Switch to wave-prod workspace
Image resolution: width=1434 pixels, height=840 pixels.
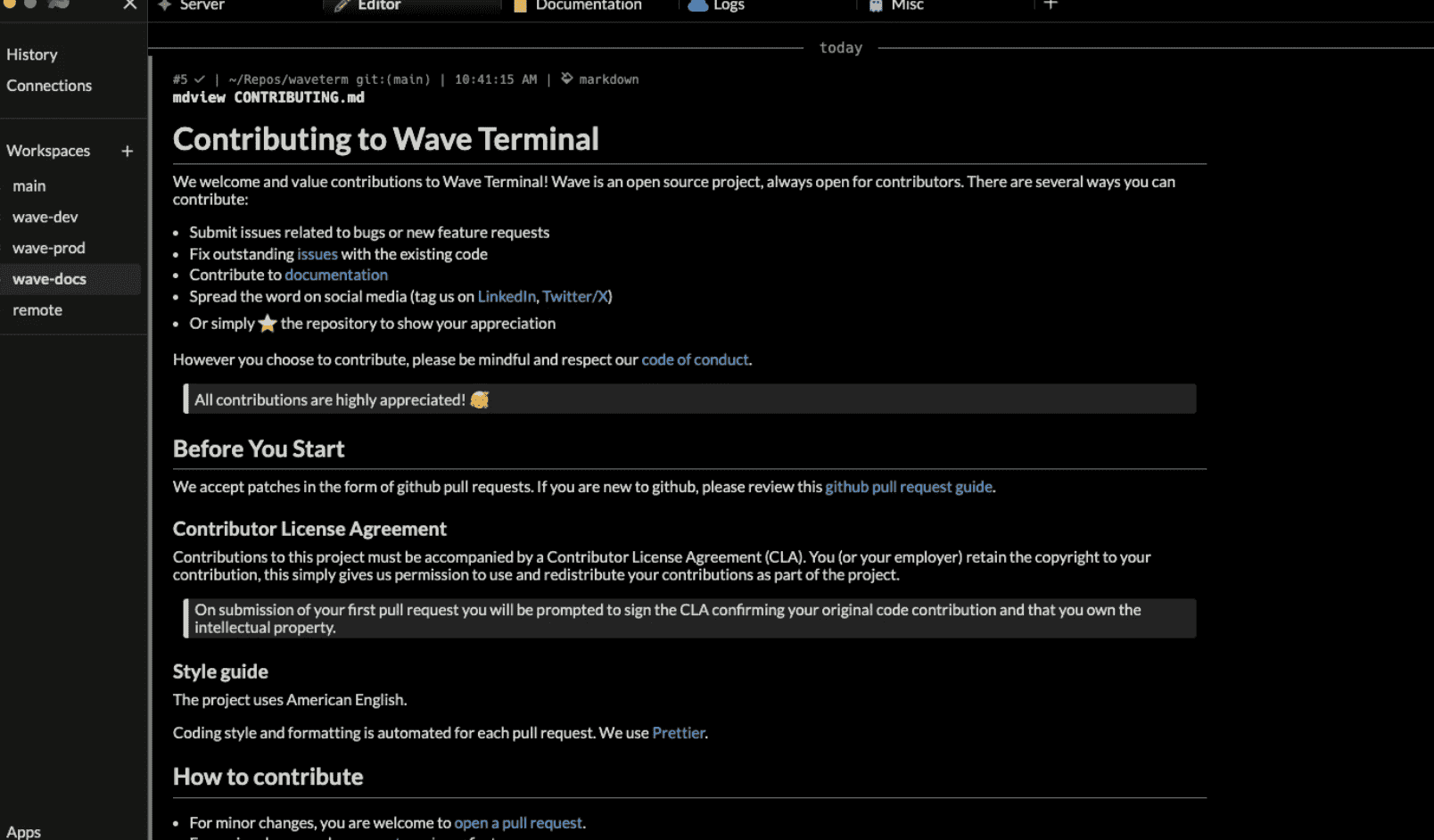click(49, 249)
